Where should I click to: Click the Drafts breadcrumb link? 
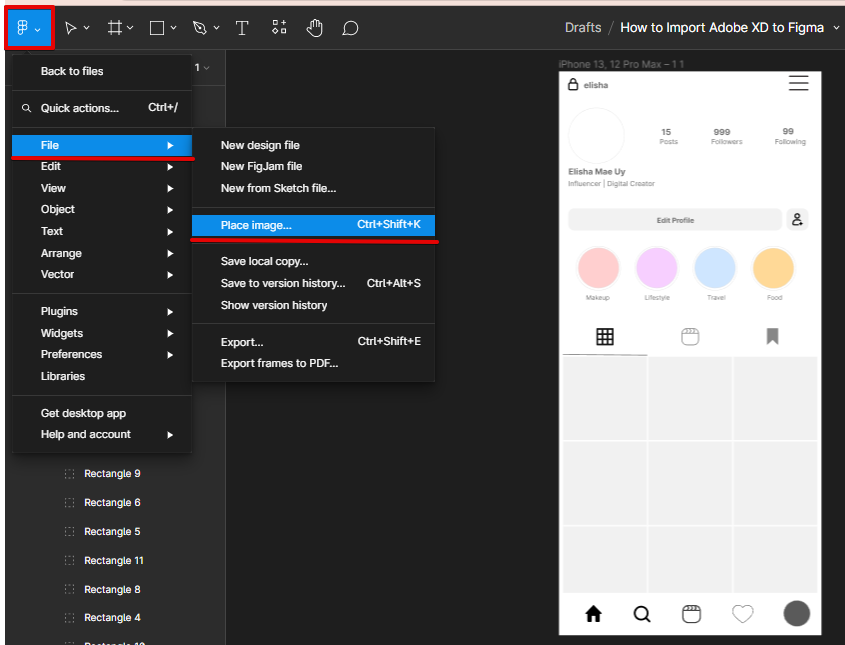[584, 28]
